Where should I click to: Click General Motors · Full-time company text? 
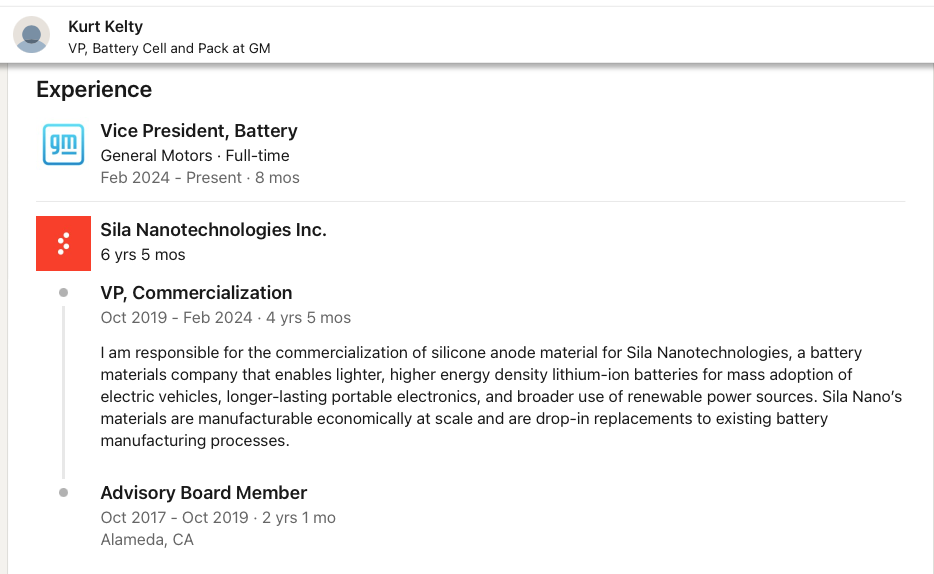tap(195, 155)
